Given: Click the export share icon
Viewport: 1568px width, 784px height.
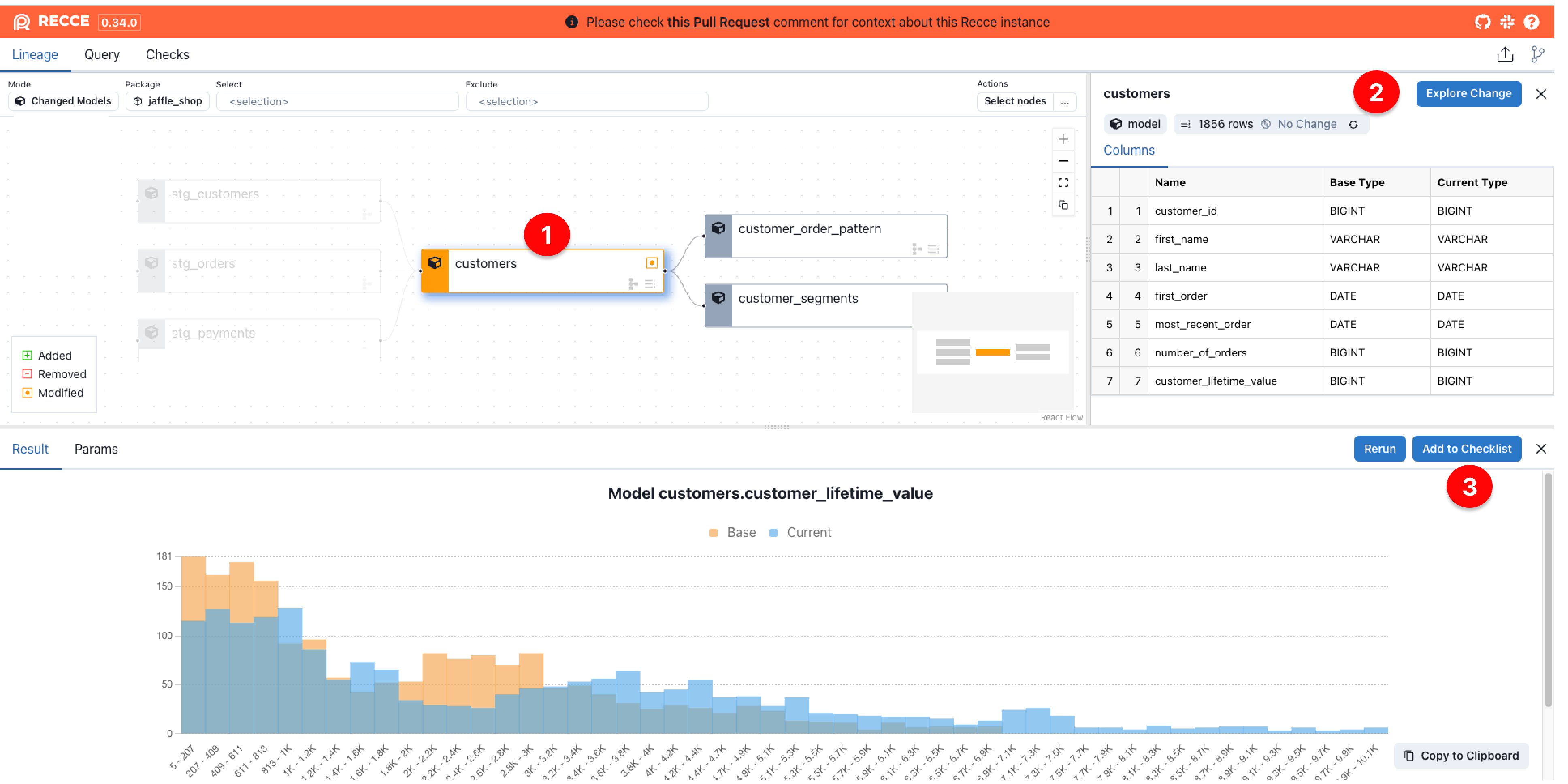Looking at the screenshot, I should coord(1505,54).
